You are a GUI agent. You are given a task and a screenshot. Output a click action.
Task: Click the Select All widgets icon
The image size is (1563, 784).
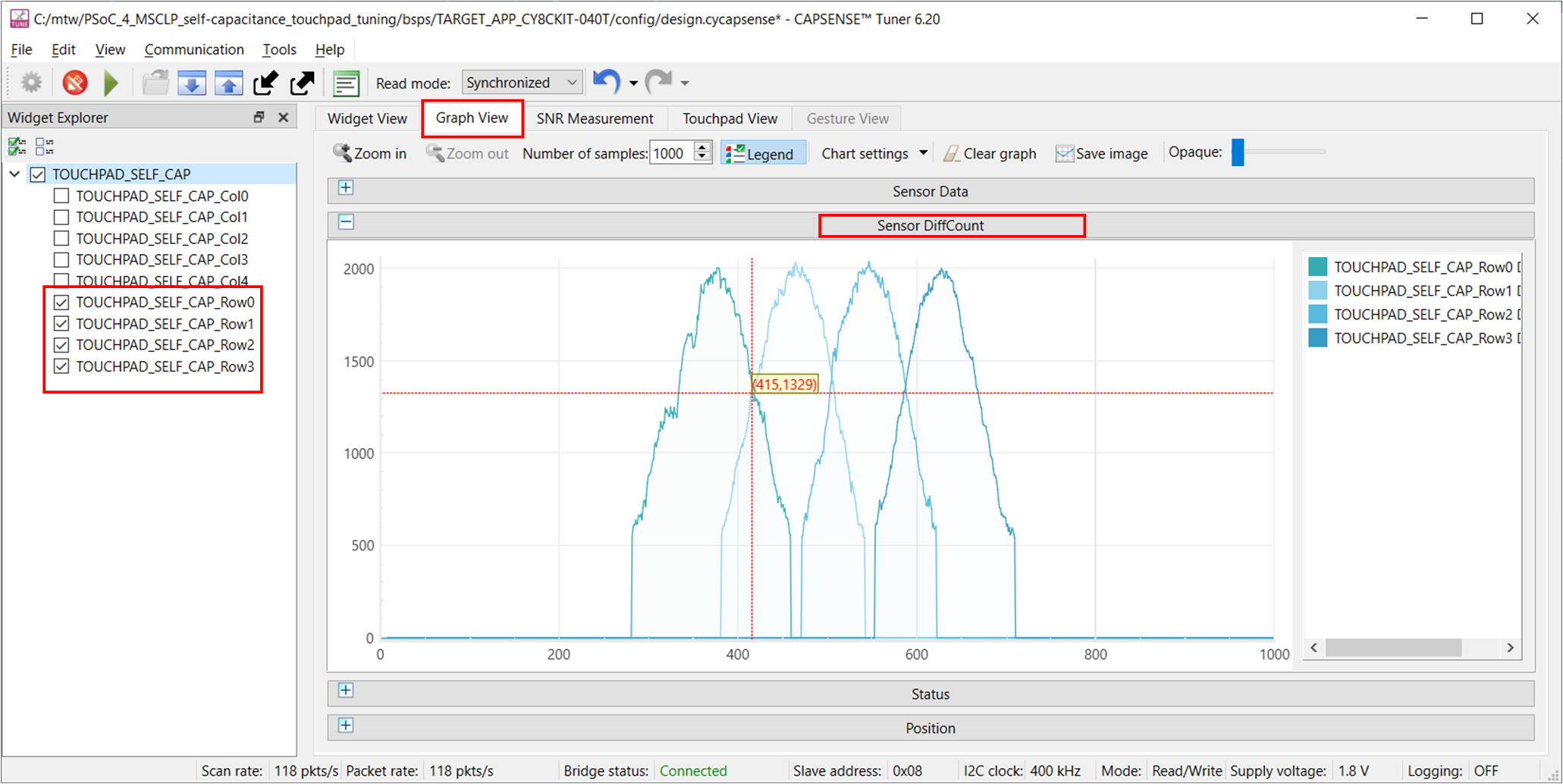coord(17,146)
